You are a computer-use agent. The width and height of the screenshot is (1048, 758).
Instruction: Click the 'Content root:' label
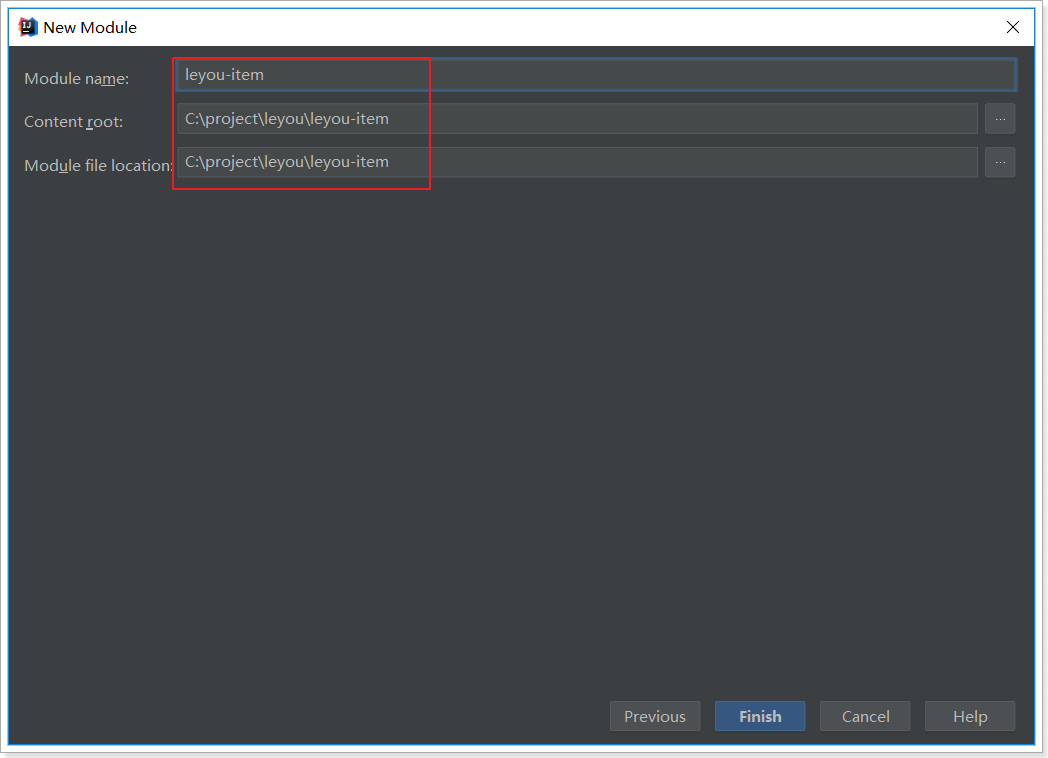(x=74, y=122)
